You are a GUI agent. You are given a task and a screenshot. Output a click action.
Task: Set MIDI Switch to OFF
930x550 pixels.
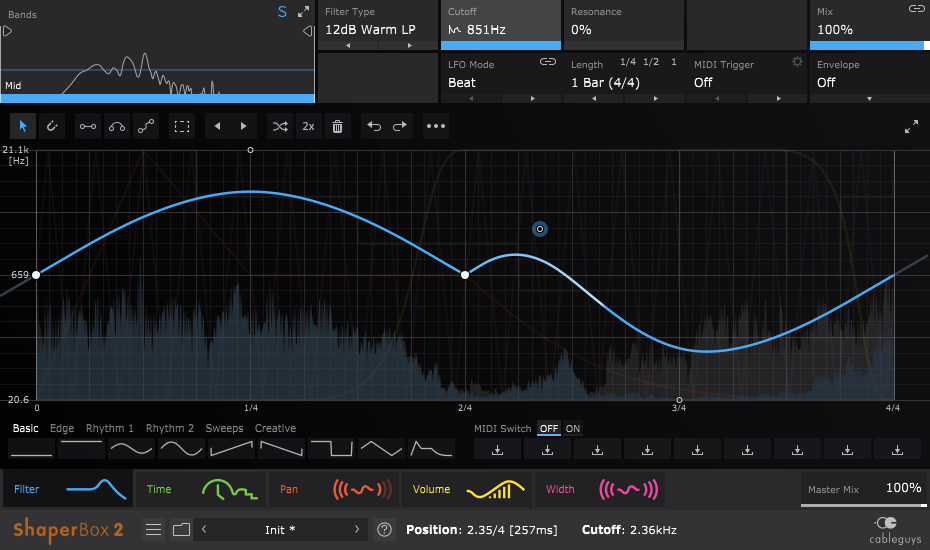point(549,429)
